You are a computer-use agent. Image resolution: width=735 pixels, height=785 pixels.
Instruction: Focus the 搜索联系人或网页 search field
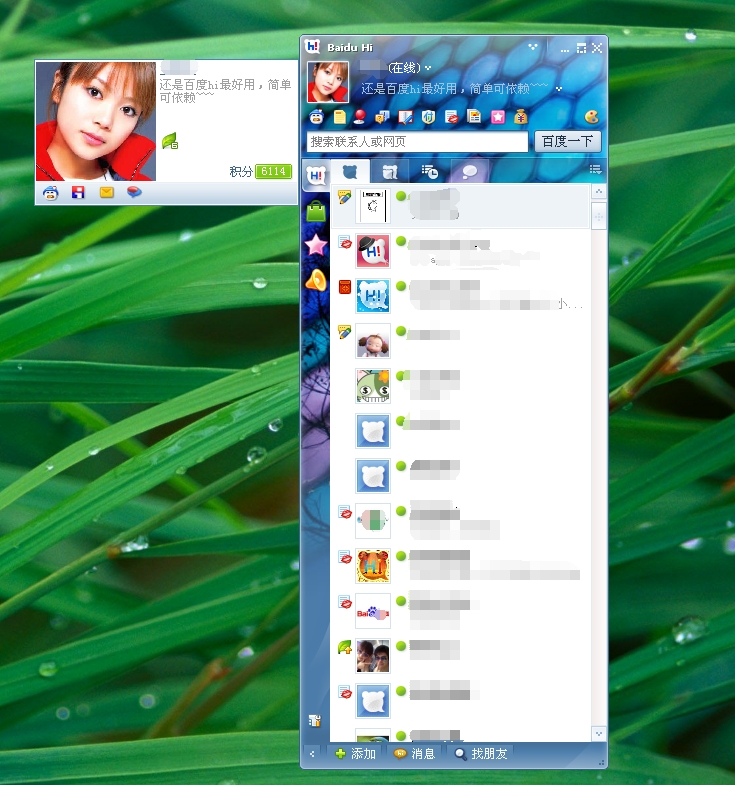click(417, 142)
